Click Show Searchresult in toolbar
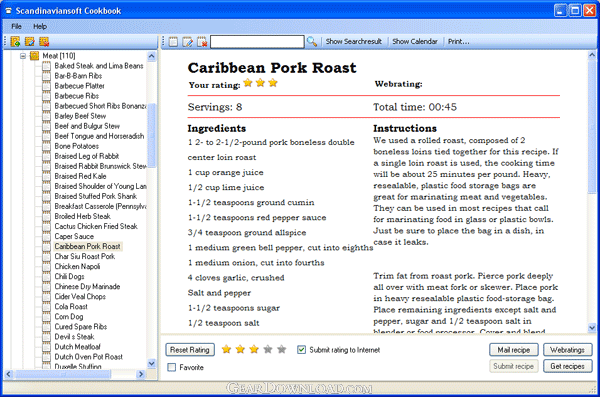 click(354, 41)
